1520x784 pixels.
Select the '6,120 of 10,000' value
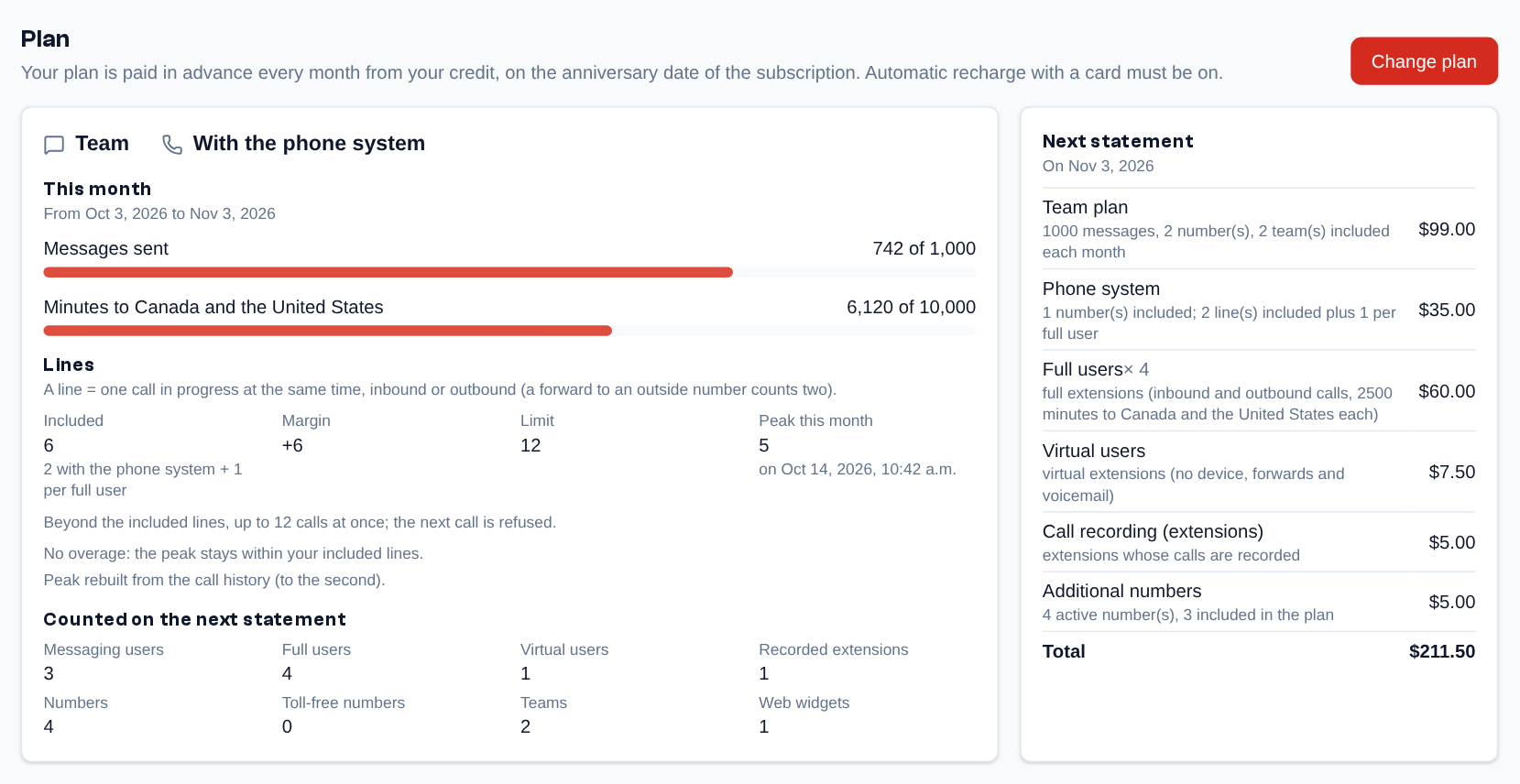[911, 307]
